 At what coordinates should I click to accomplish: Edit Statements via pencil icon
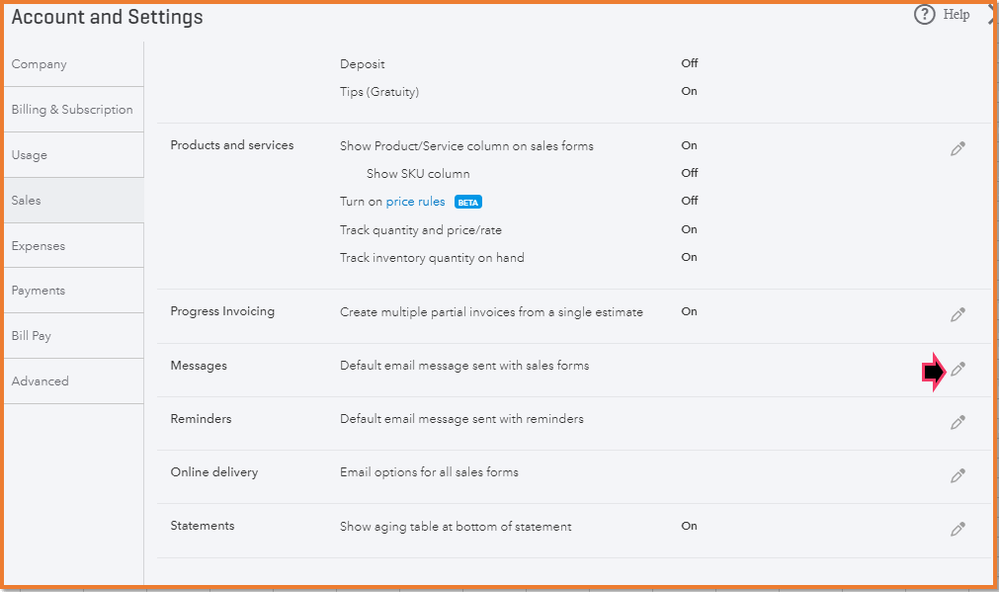[x=957, y=529]
